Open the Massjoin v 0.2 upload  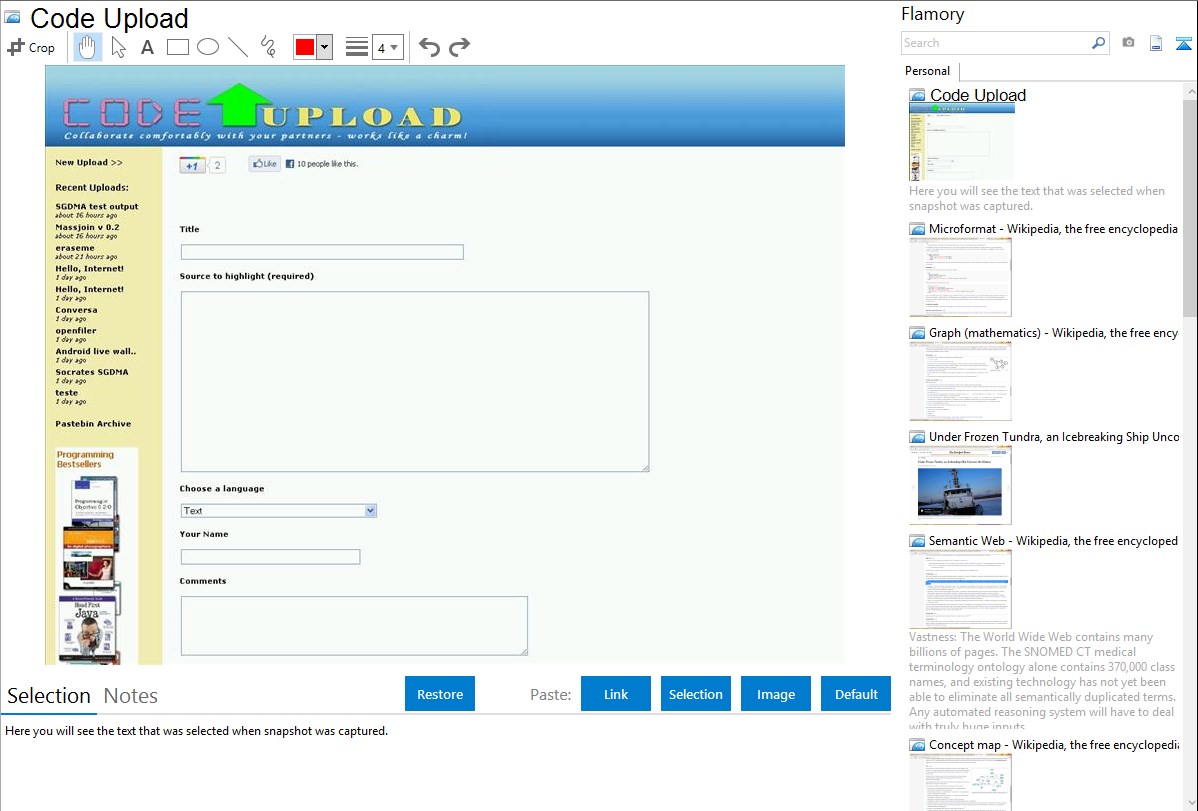(x=87, y=227)
